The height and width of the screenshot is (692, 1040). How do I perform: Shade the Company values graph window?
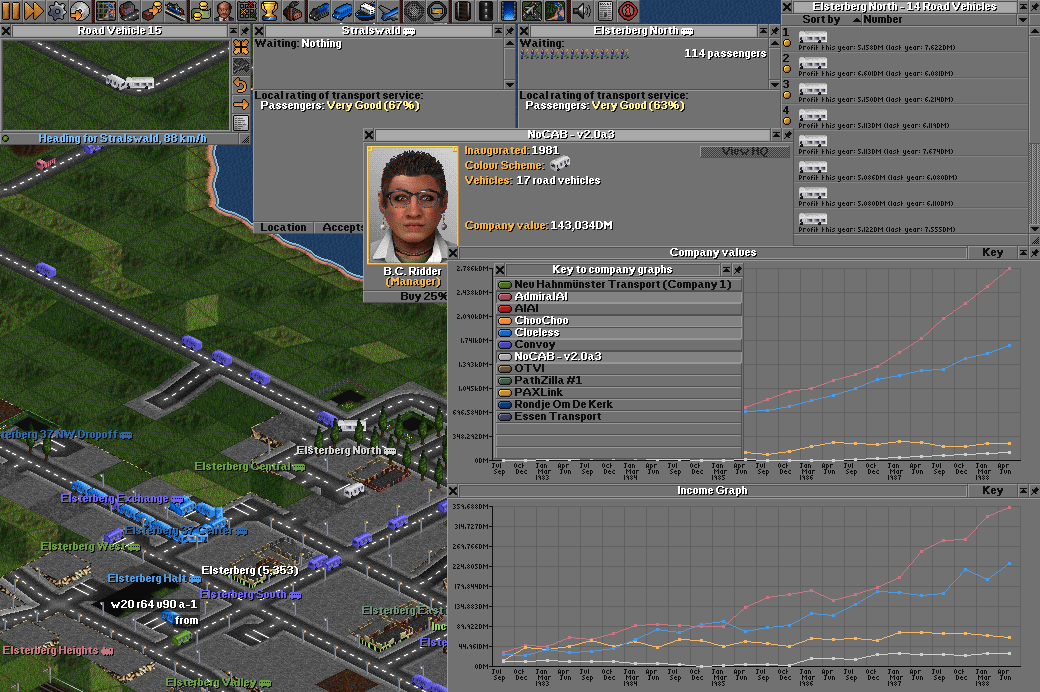point(1023,253)
